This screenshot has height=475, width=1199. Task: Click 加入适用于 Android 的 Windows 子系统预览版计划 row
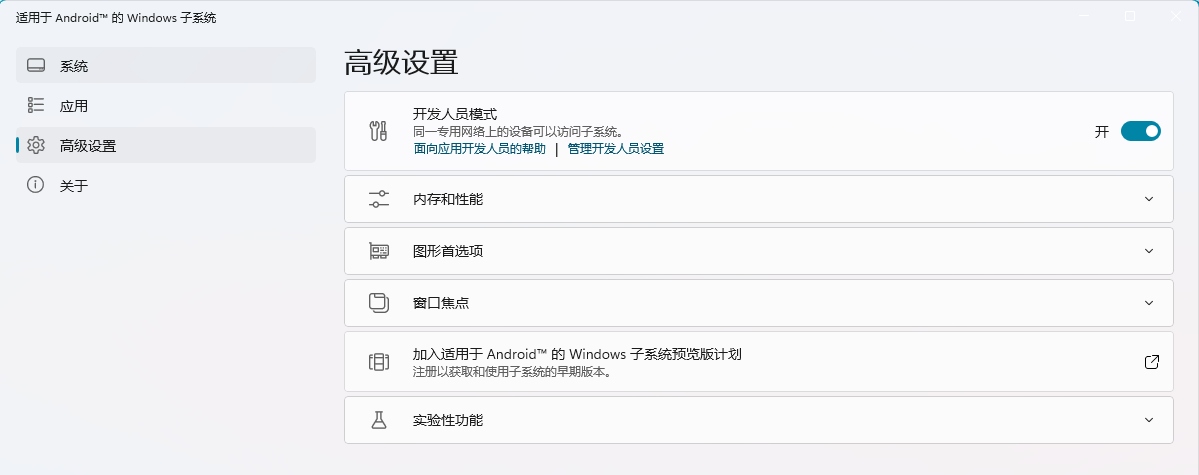point(759,362)
